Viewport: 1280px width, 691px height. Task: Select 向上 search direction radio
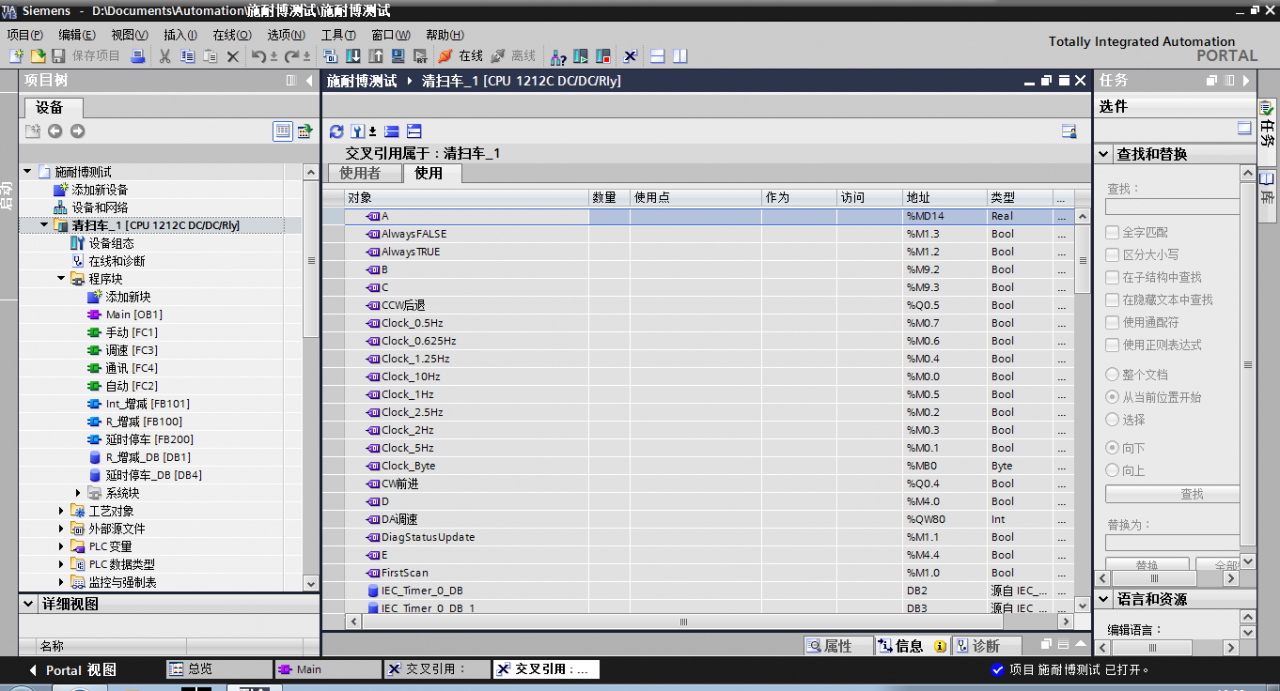click(x=1112, y=470)
